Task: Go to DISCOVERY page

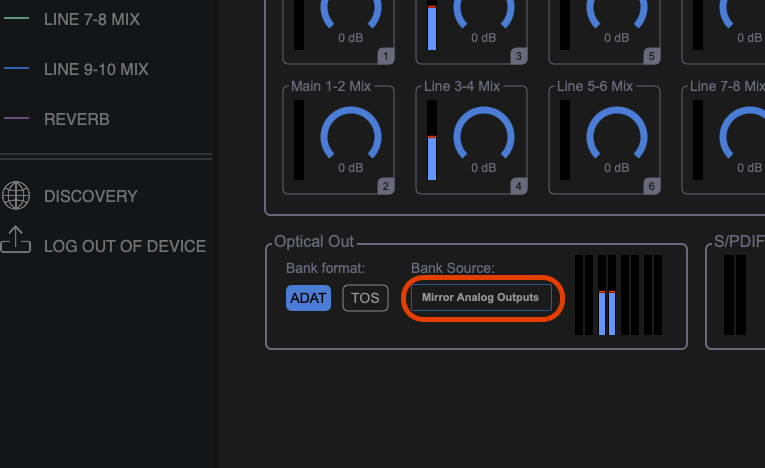Action: 91,196
